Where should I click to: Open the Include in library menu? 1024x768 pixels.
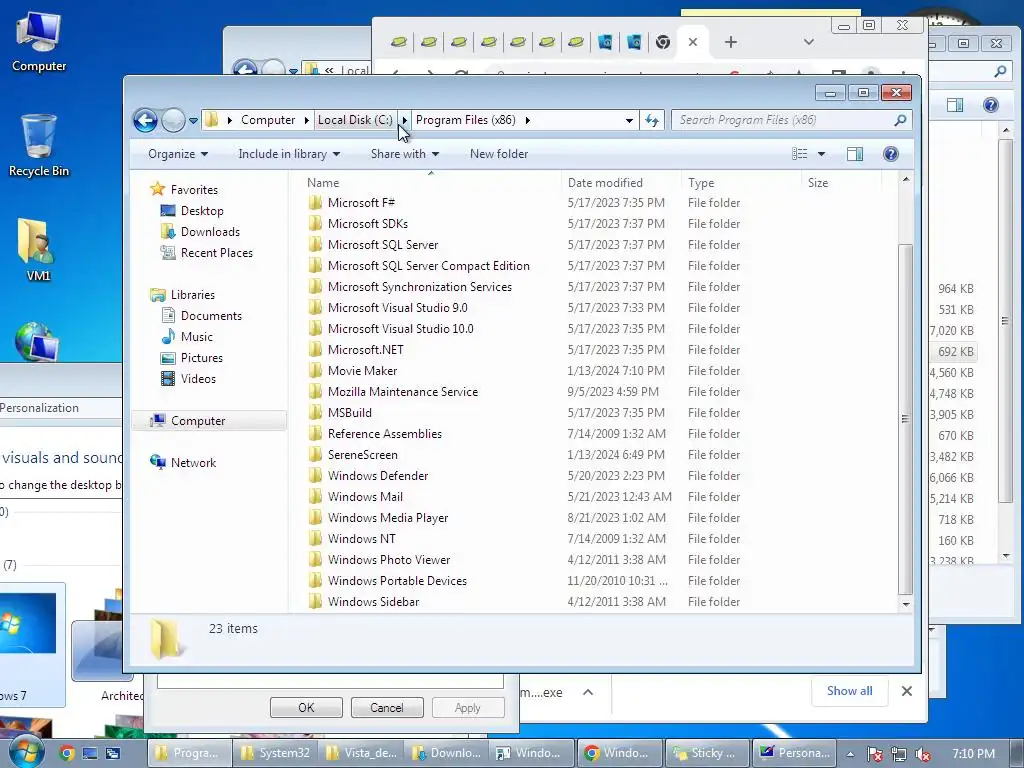pos(289,154)
